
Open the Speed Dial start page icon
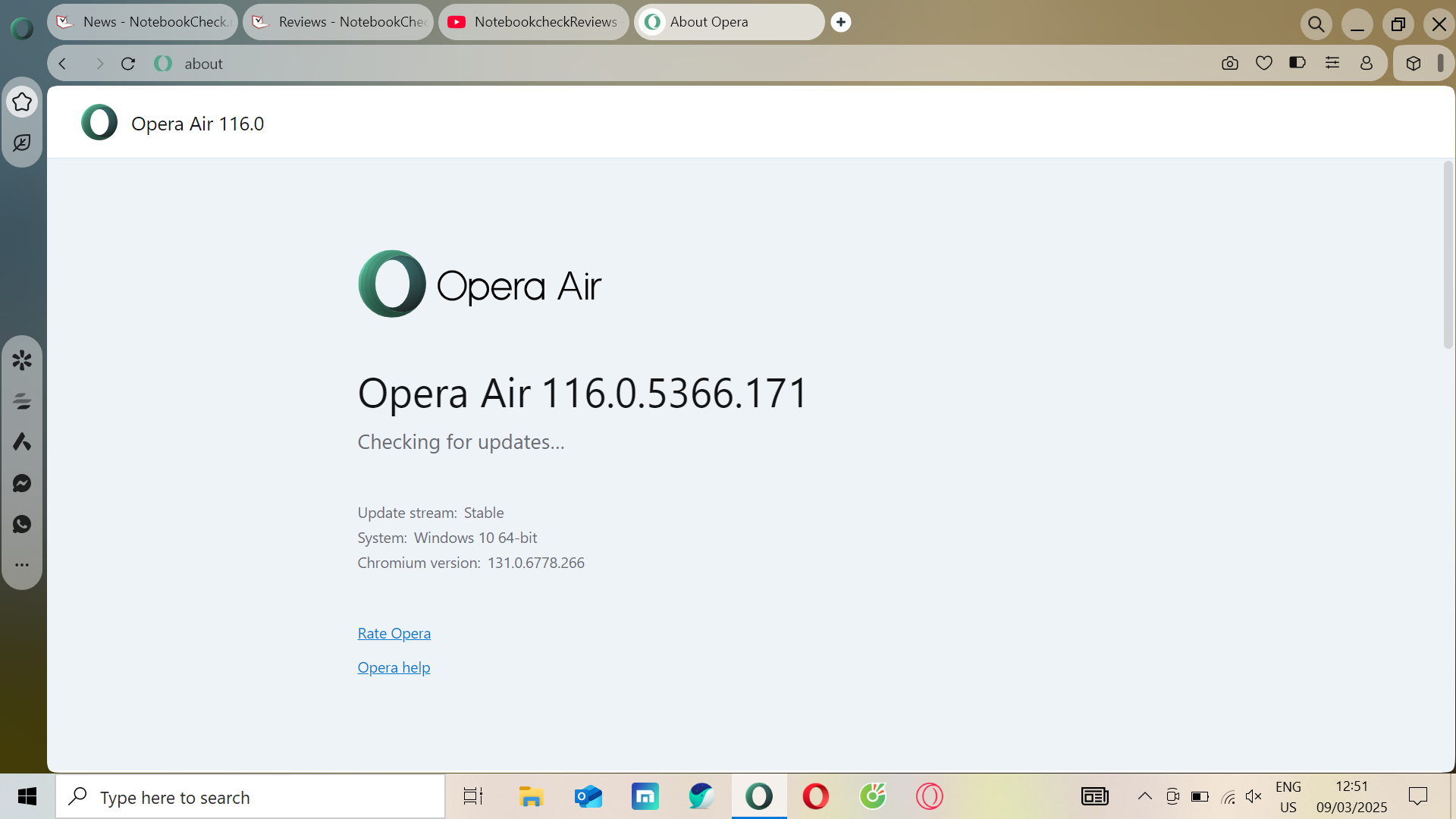(x=22, y=102)
